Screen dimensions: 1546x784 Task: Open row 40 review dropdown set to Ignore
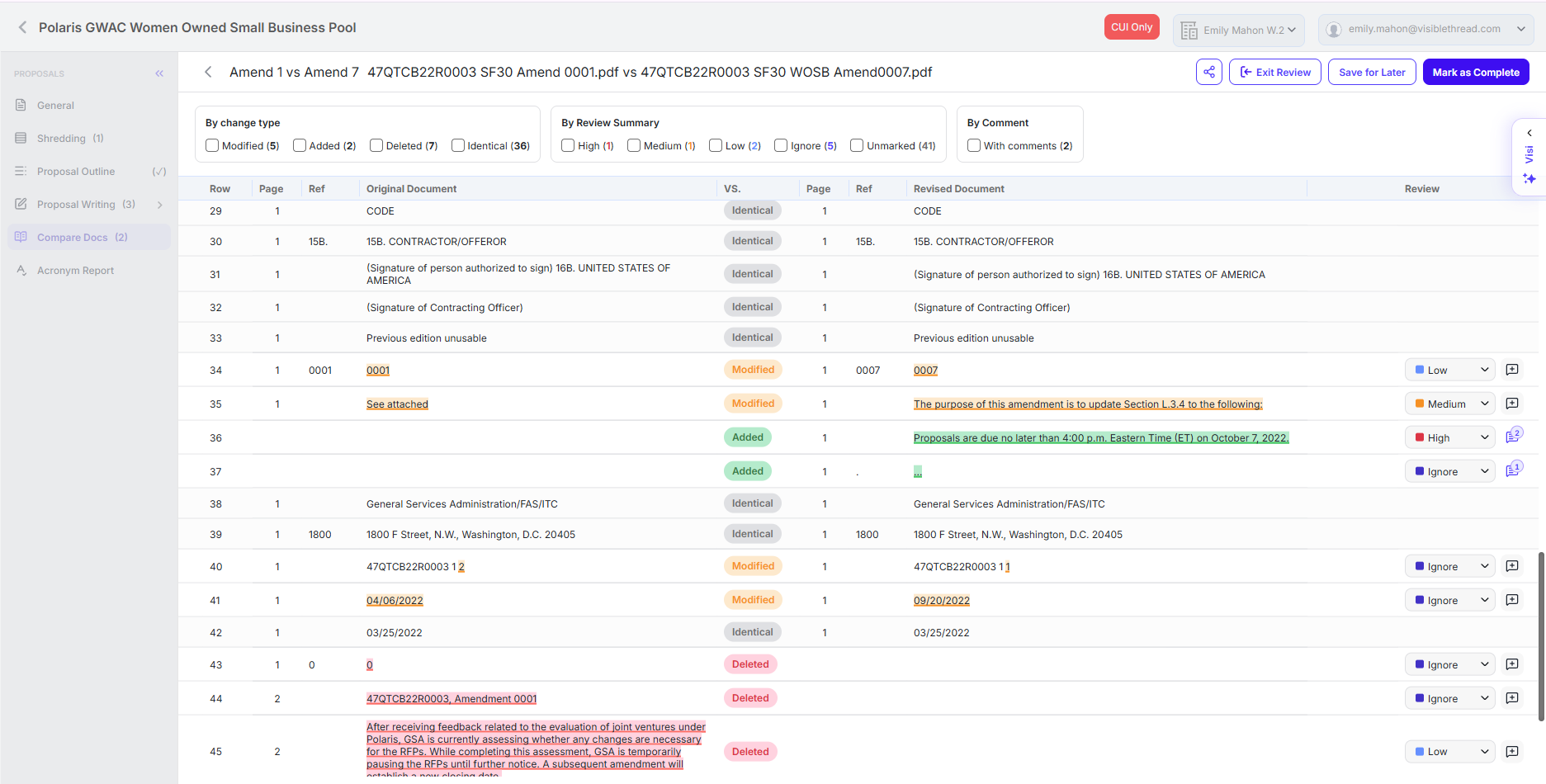[x=1450, y=566]
